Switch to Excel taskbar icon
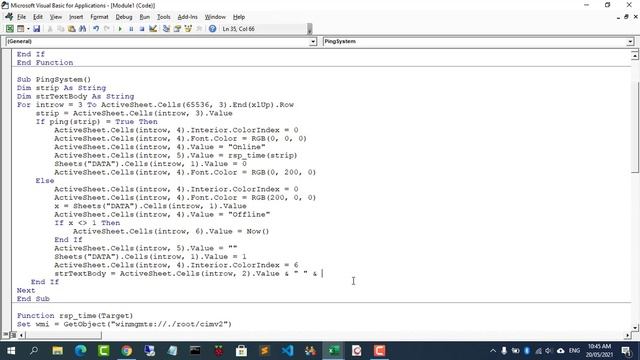The image size is (640, 360). pyautogui.click(x=333, y=351)
